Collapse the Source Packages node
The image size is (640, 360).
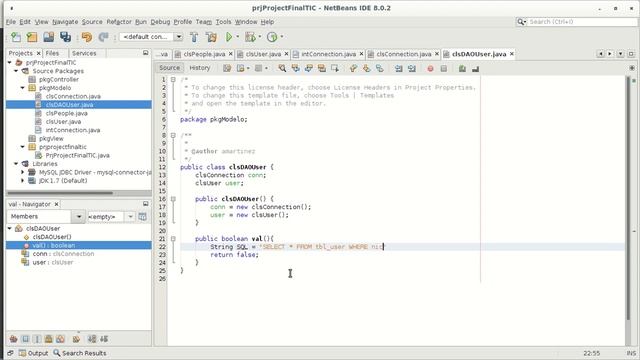click(x=16, y=71)
